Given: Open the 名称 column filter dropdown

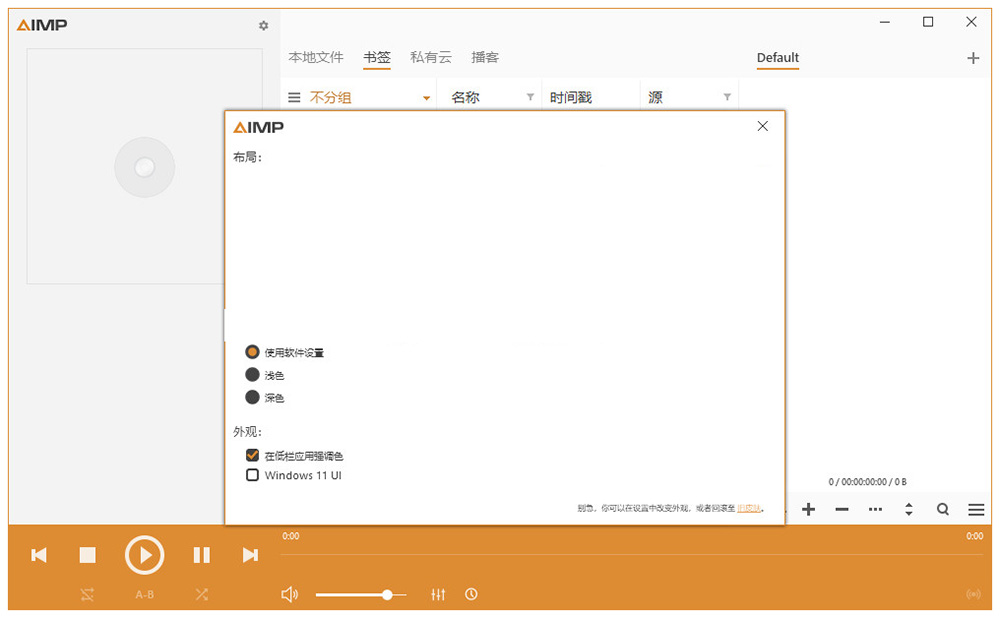Looking at the screenshot, I should (x=530, y=95).
